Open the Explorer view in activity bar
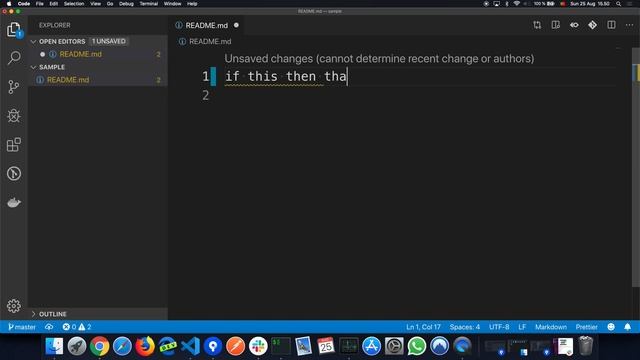The height and width of the screenshot is (360, 640). click(14, 29)
